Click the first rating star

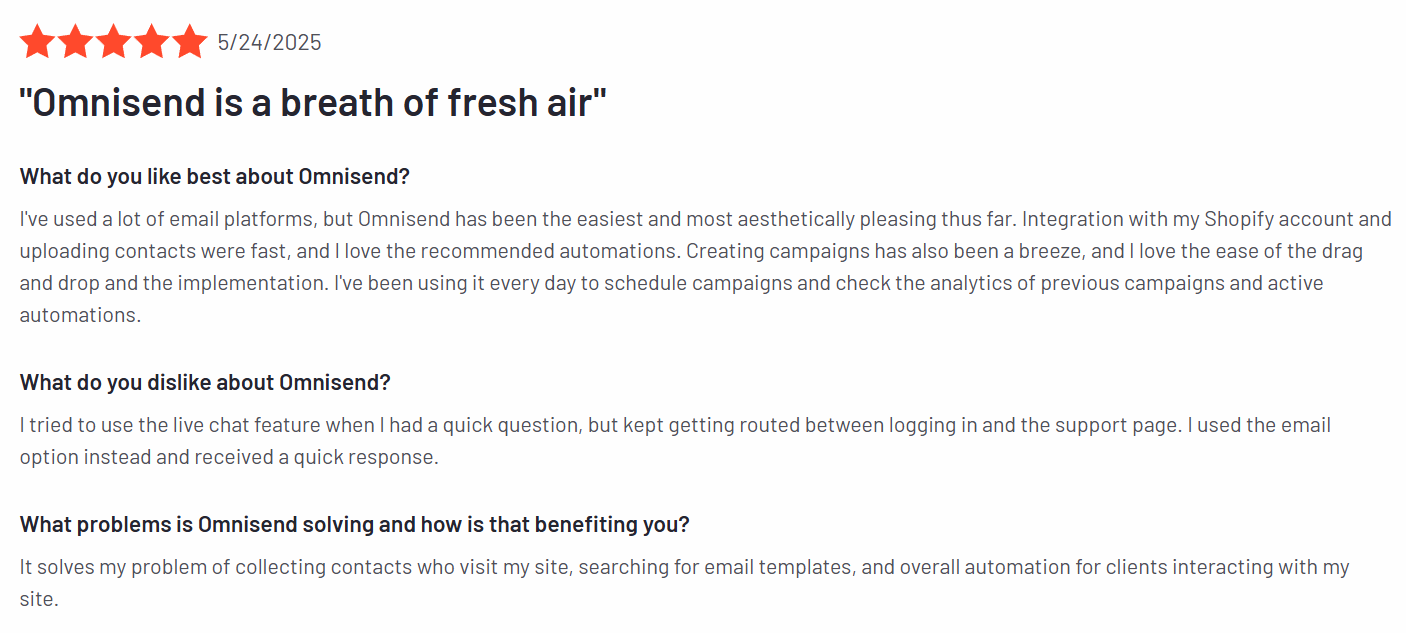click(38, 43)
